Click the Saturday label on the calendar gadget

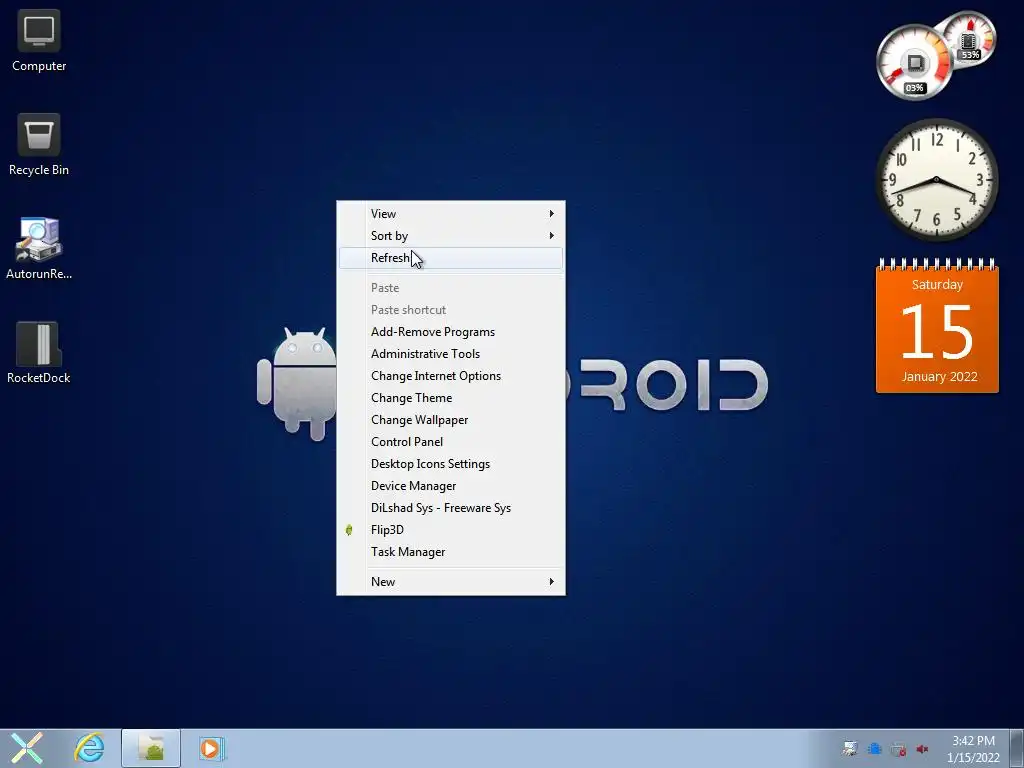(937, 285)
